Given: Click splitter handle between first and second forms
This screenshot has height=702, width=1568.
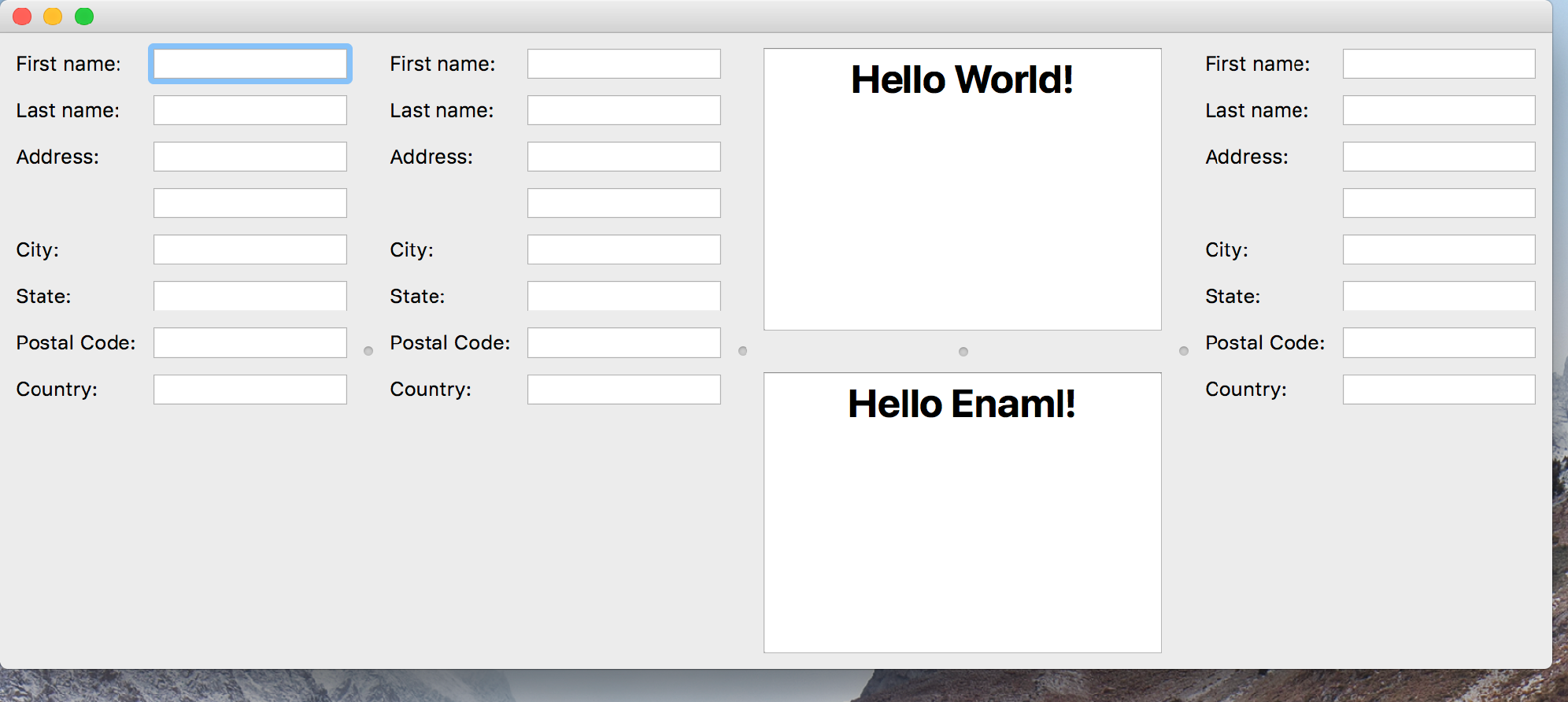Looking at the screenshot, I should 368,351.
